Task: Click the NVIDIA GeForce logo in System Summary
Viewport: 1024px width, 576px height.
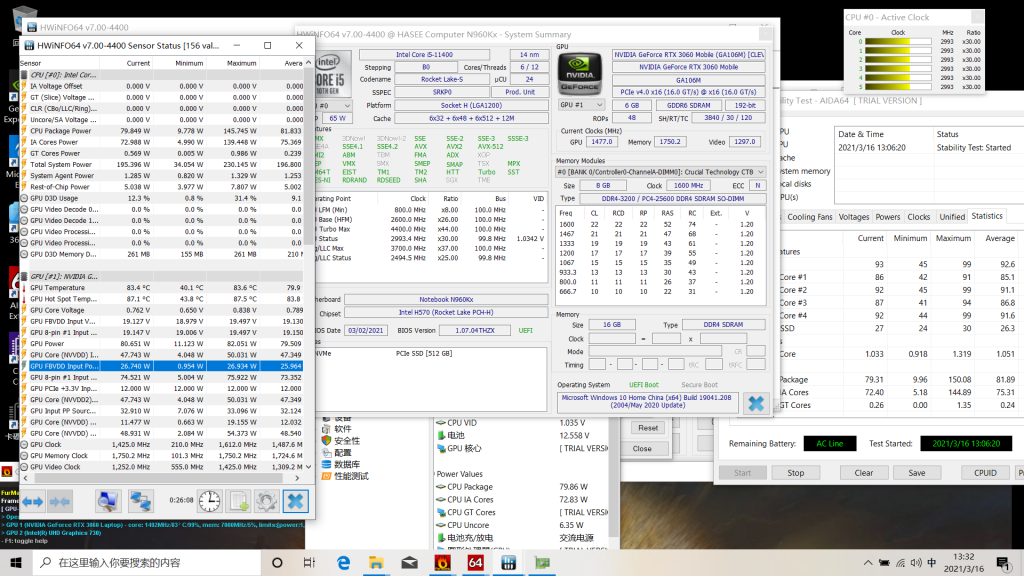Action: [579, 74]
